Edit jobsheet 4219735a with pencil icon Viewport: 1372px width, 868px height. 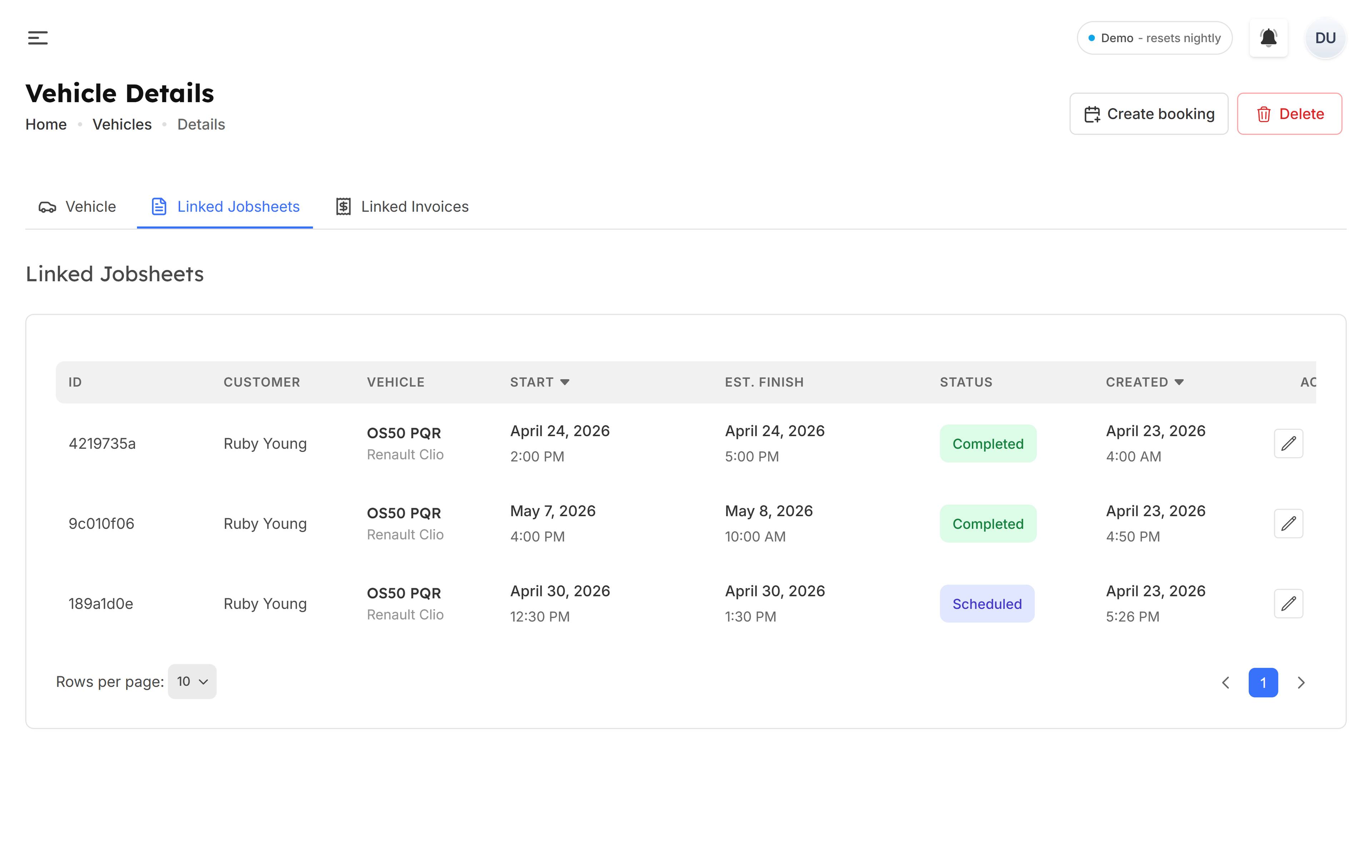click(1288, 444)
